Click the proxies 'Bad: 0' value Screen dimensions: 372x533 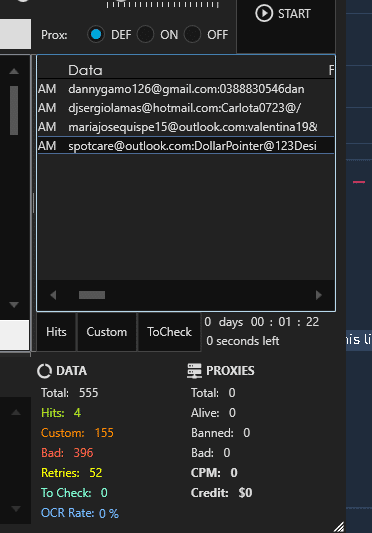click(211, 453)
